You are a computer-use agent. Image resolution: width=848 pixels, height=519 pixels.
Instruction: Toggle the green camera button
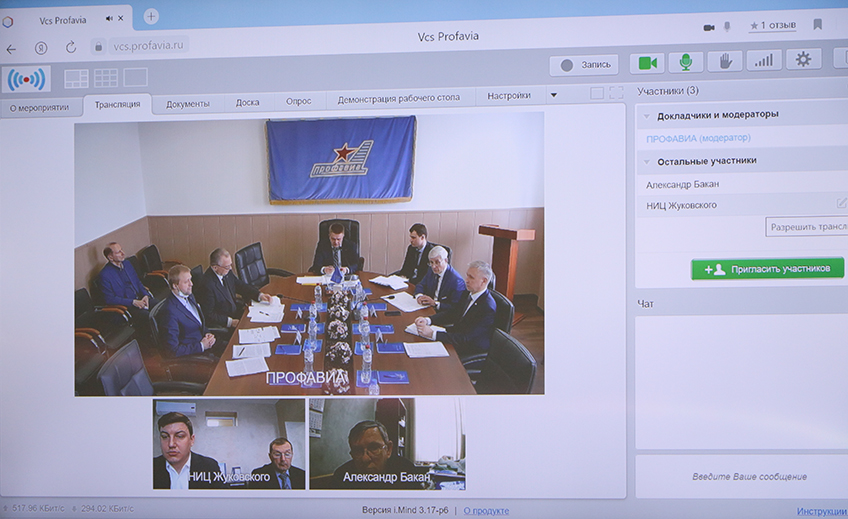(647, 63)
